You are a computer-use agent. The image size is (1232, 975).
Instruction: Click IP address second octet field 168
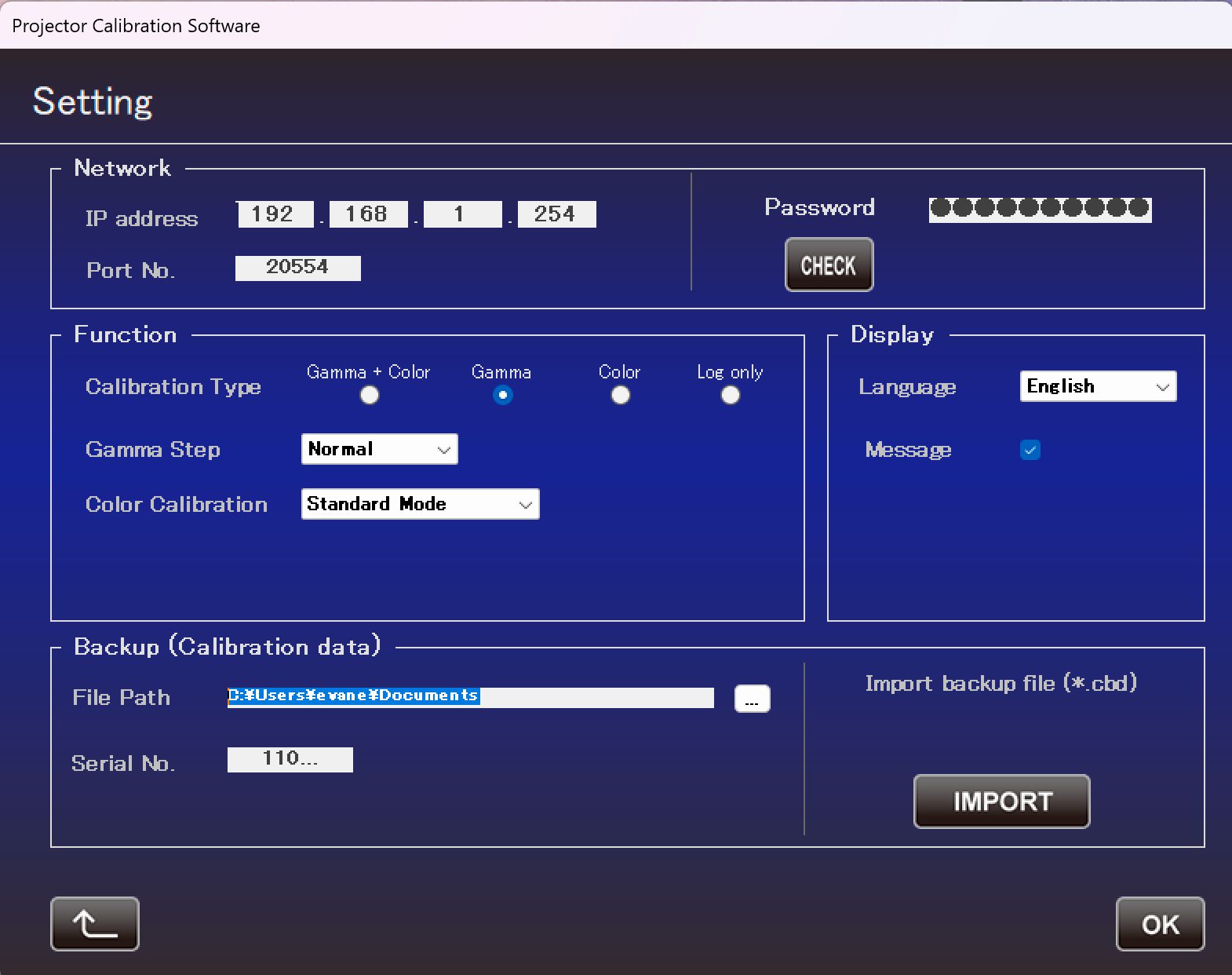coord(368,214)
